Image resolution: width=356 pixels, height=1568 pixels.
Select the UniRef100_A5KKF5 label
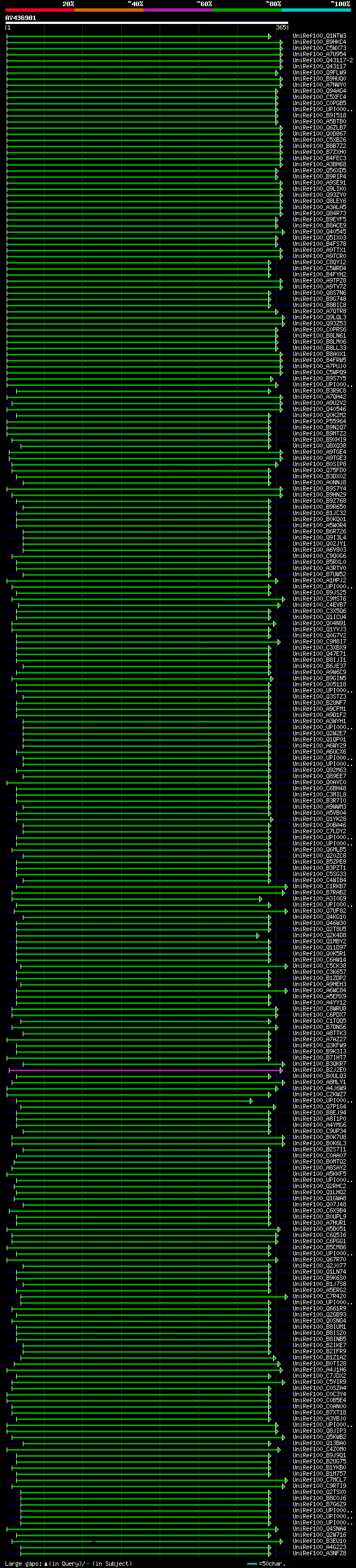pos(319,1174)
